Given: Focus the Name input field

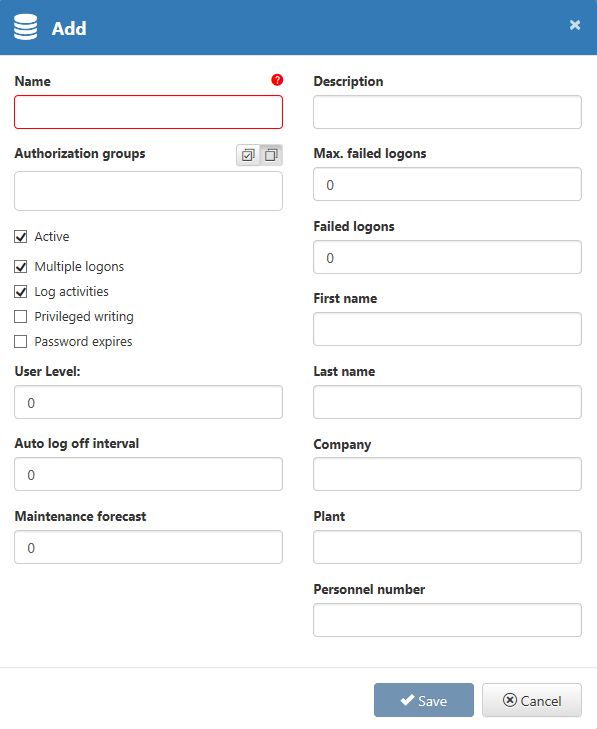Looking at the screenshot, I should pyautogui.click(x=148, y=112).
